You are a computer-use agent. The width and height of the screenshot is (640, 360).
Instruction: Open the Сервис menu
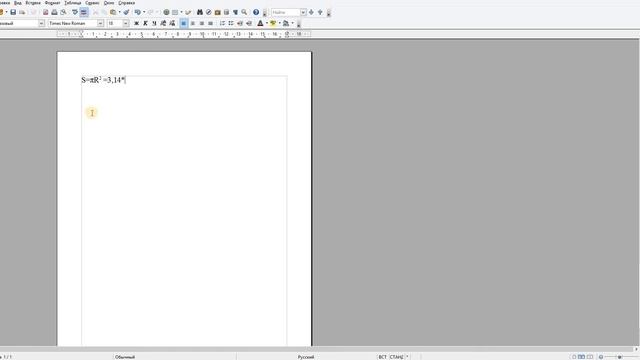pyautogui.click(x=92, y=3)
